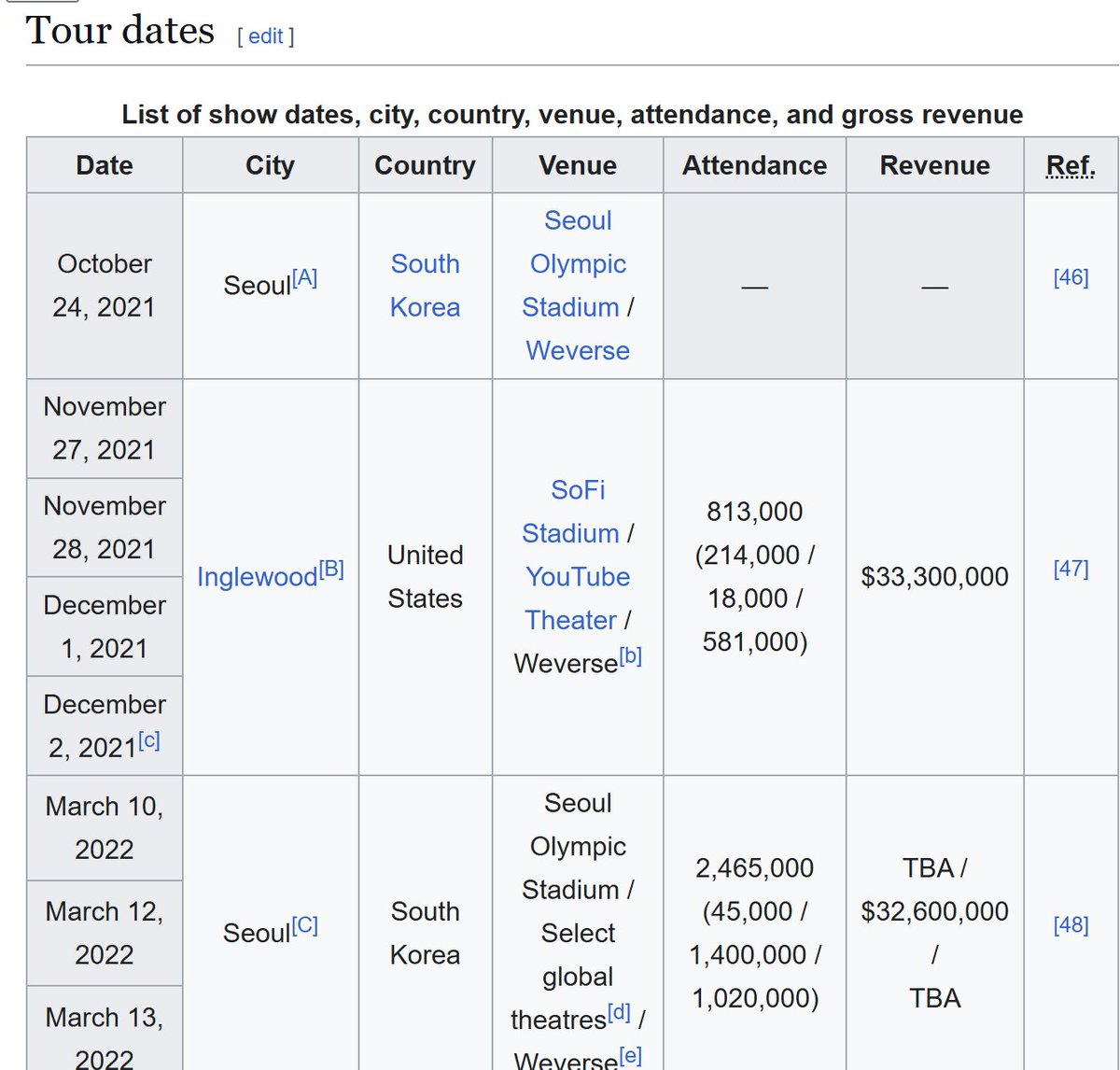
Task: Follow the Weverse link in the first venue cell
Action: pos(578,350)
